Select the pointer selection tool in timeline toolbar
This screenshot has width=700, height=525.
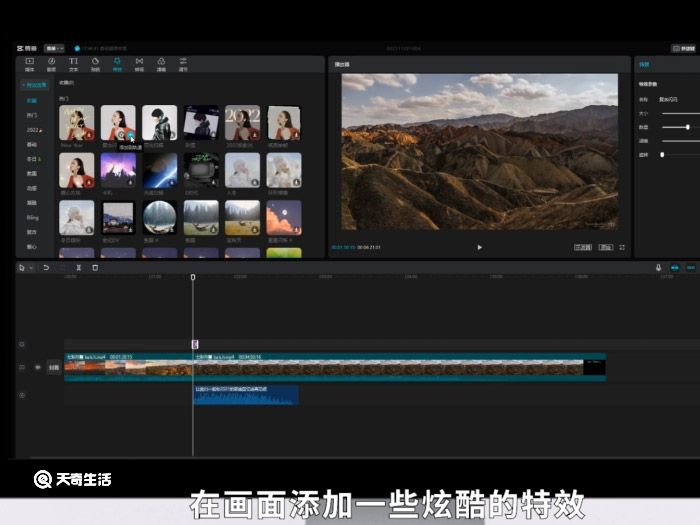(x=21, y=268)
